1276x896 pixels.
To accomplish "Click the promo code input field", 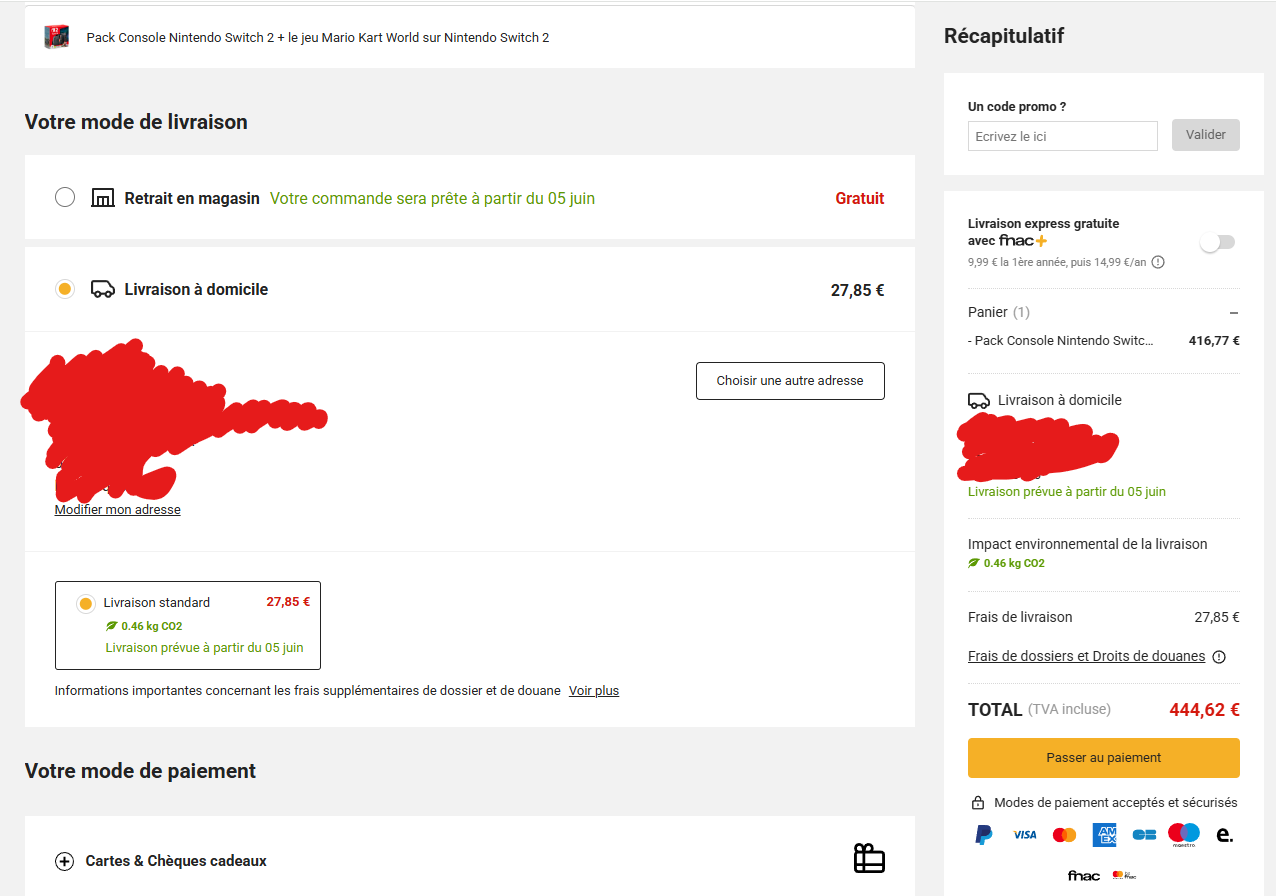I will point(1063,136).
